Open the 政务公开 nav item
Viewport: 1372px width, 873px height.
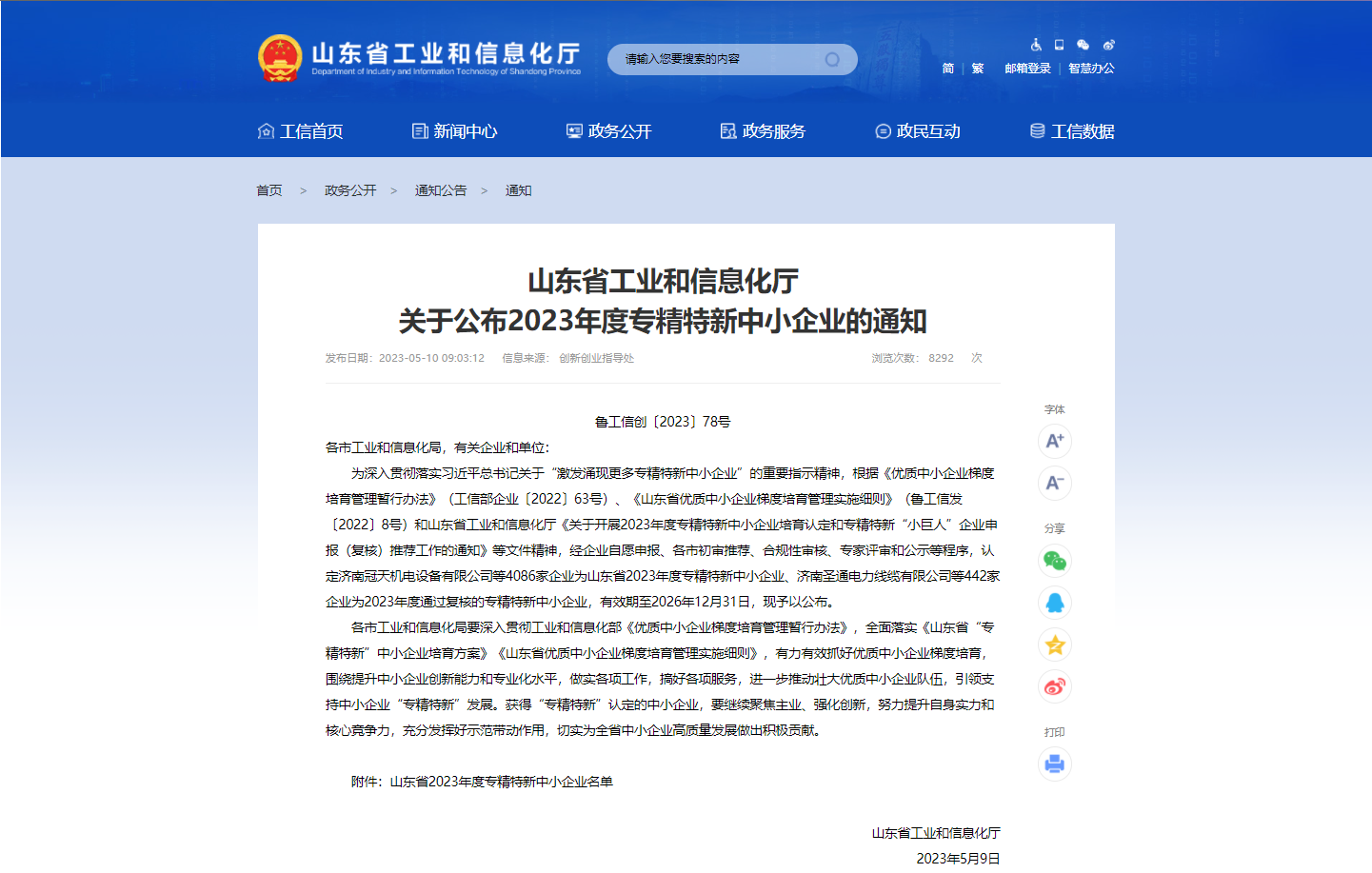coord(609,131)
